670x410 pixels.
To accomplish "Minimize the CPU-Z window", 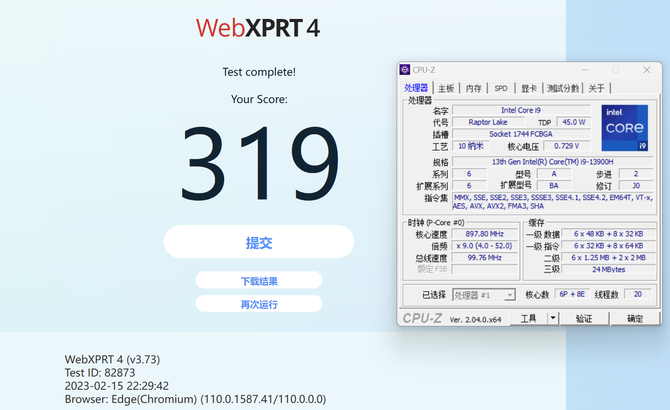I will [585, 70].
